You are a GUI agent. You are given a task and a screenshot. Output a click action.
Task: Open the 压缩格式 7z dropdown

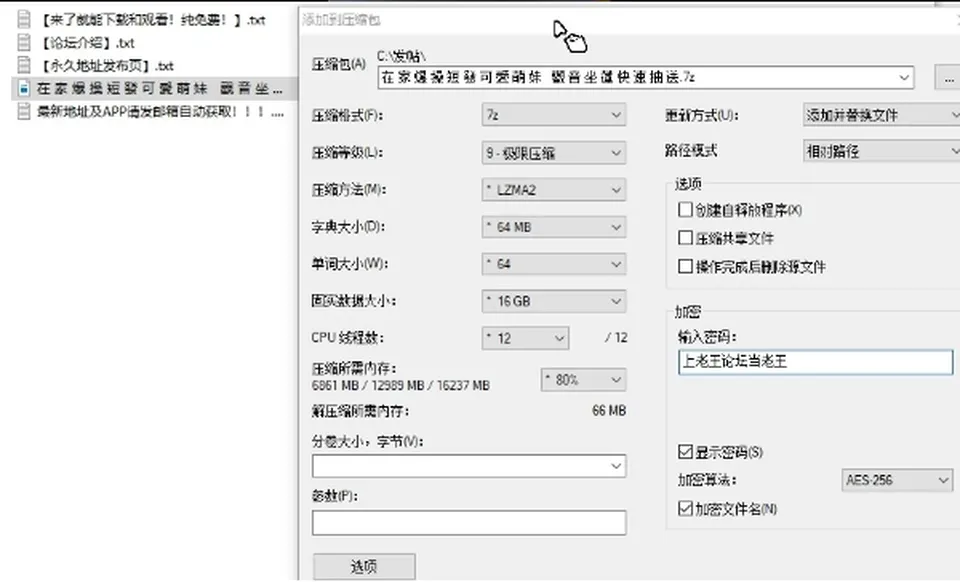[553, 115]
